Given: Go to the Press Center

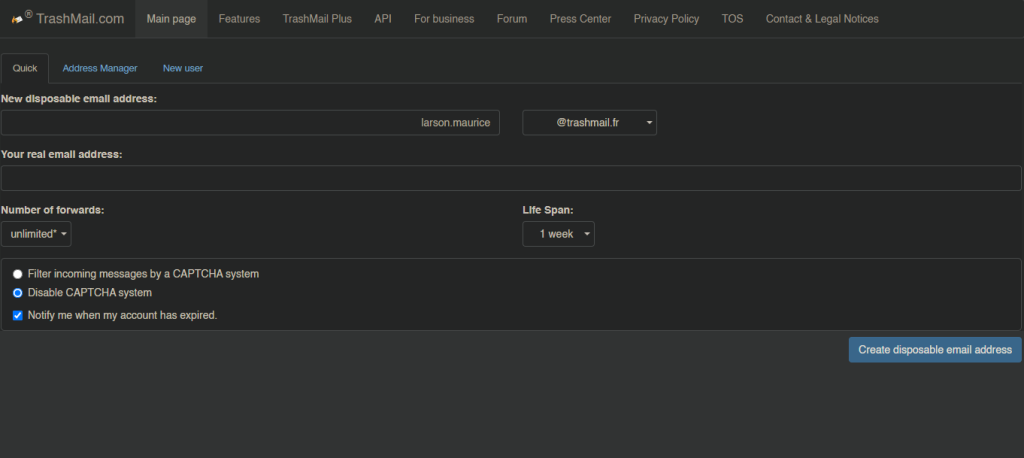Looking at the screenshot, I should [580, 19].
